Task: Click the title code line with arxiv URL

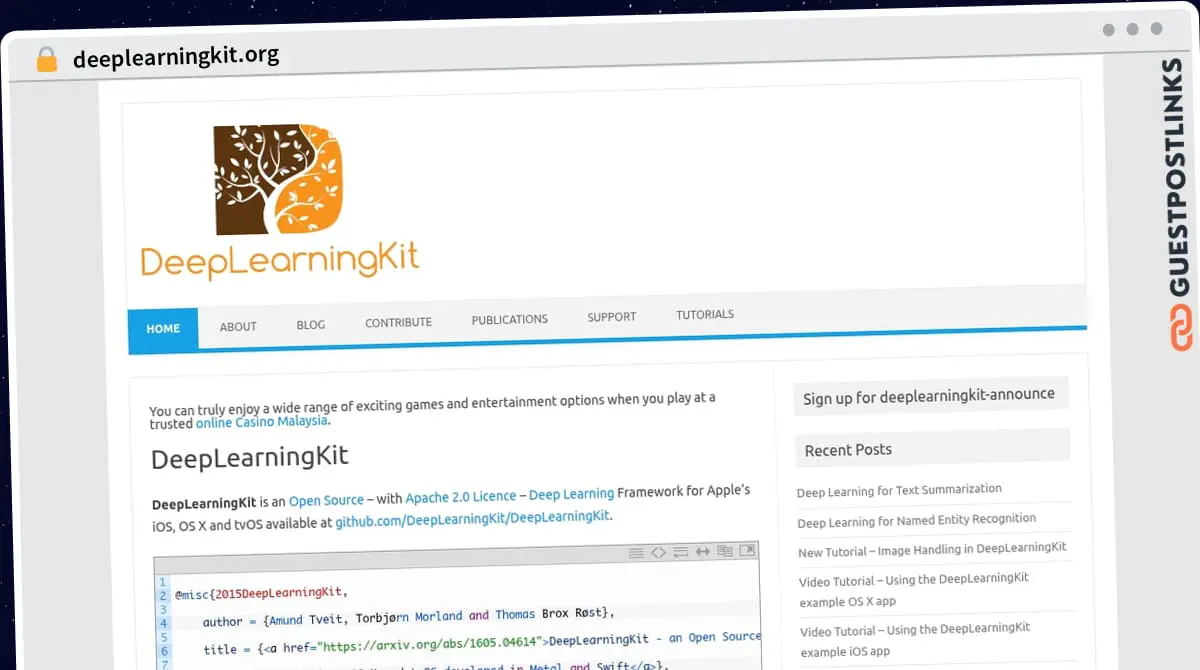Action: [x=482, y=642]
